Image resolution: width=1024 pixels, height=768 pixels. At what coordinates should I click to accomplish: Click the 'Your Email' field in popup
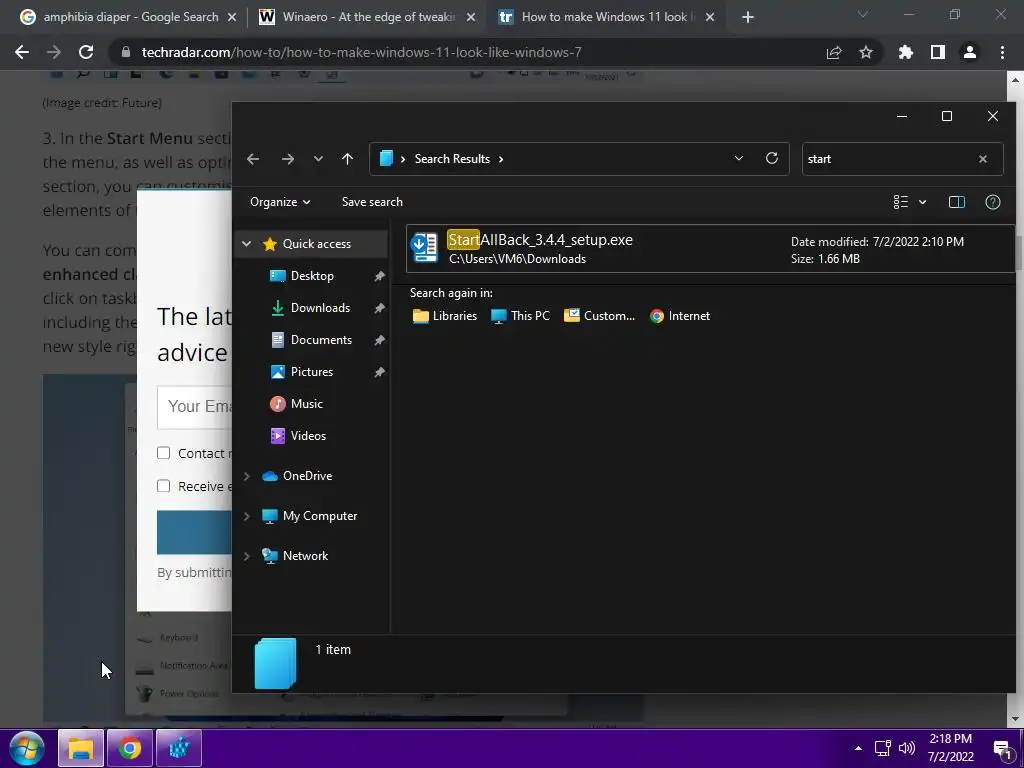click(x=195, y=407)
